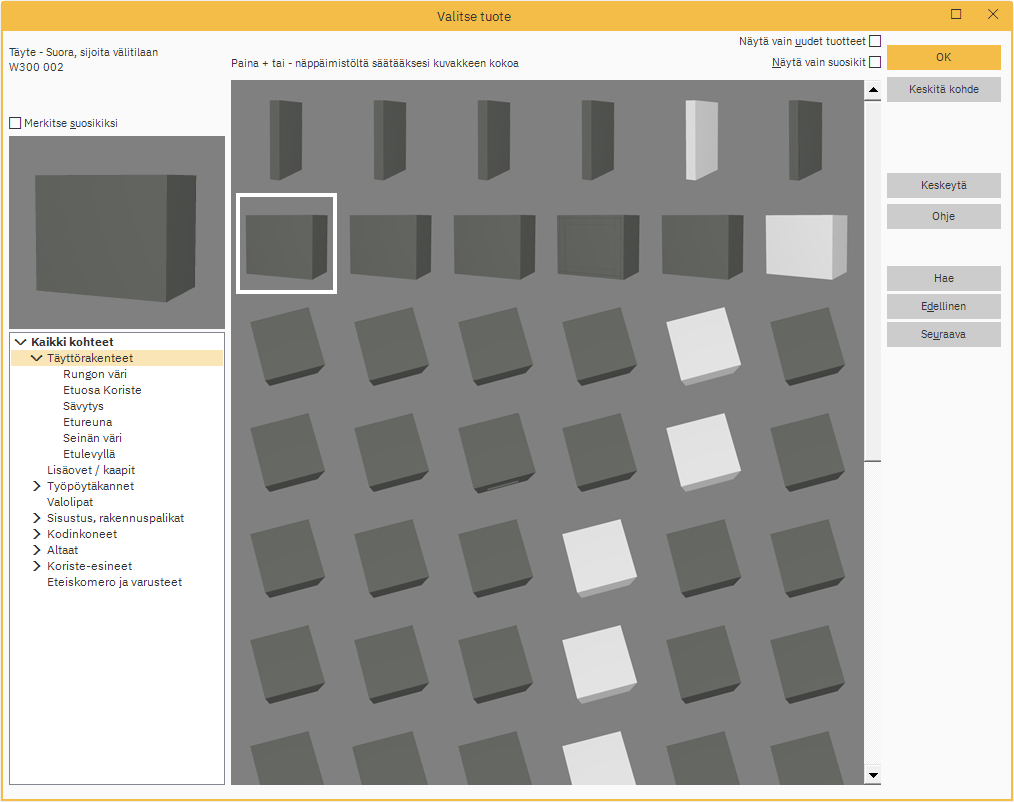The image size is (1014, 802).
Task: Check Näytä vain suosikit option
Action: pos(875,62)
